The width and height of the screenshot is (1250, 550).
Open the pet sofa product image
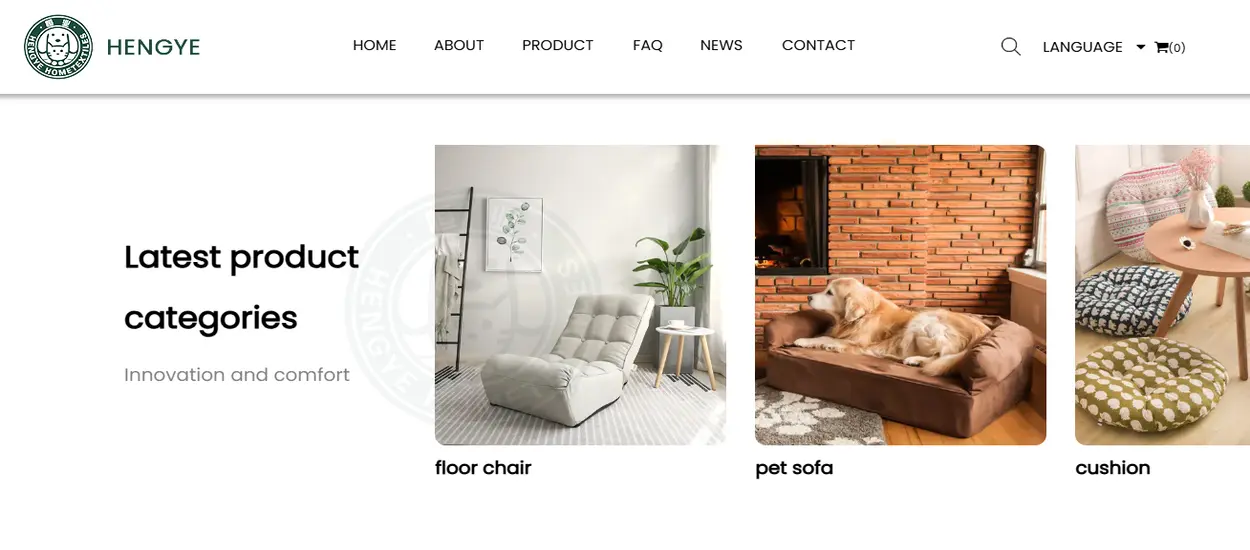point(900,295)
